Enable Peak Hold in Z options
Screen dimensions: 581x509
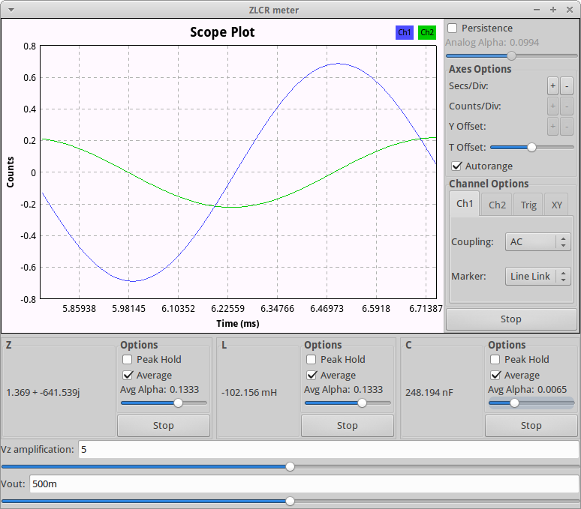tap(127, 359)
